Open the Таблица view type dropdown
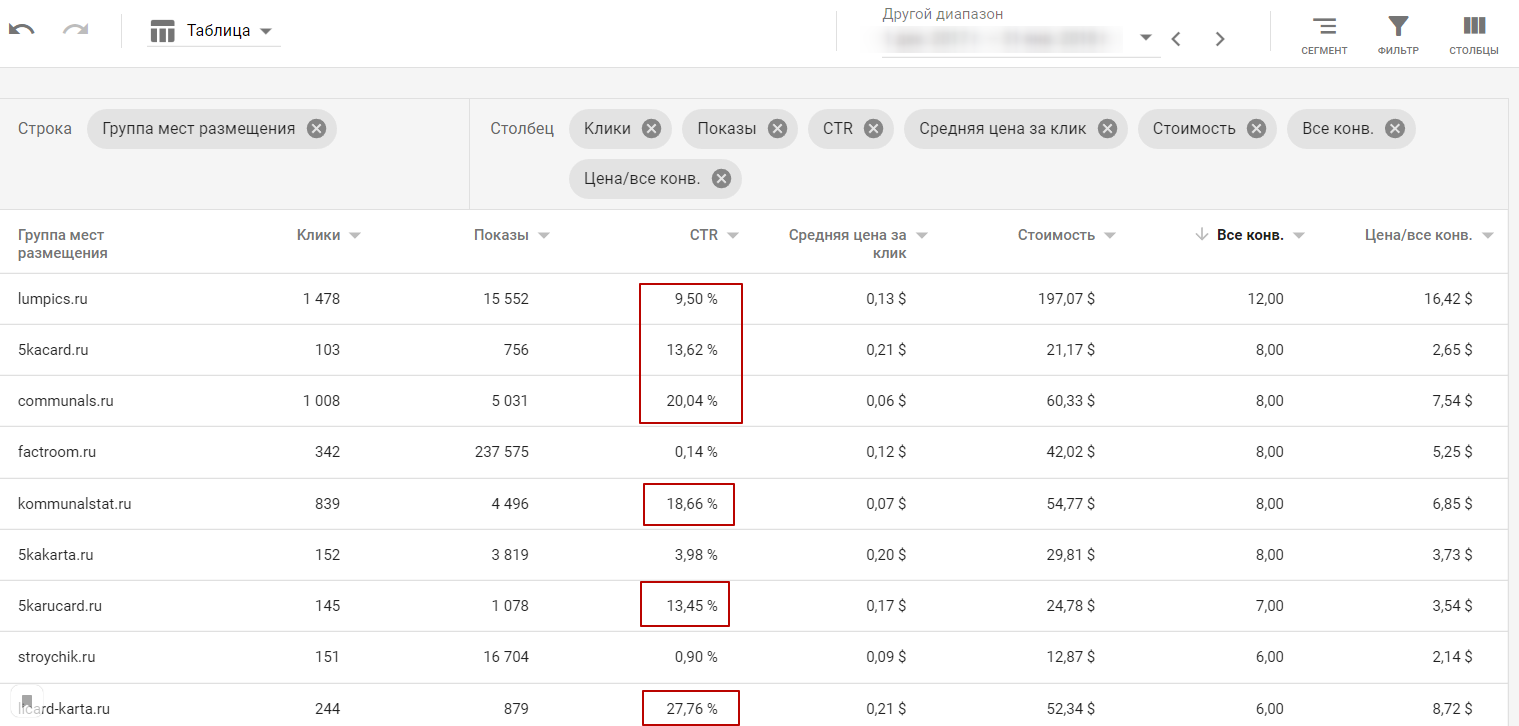Screen dimensions: 1519x726 tap(213, 31)
